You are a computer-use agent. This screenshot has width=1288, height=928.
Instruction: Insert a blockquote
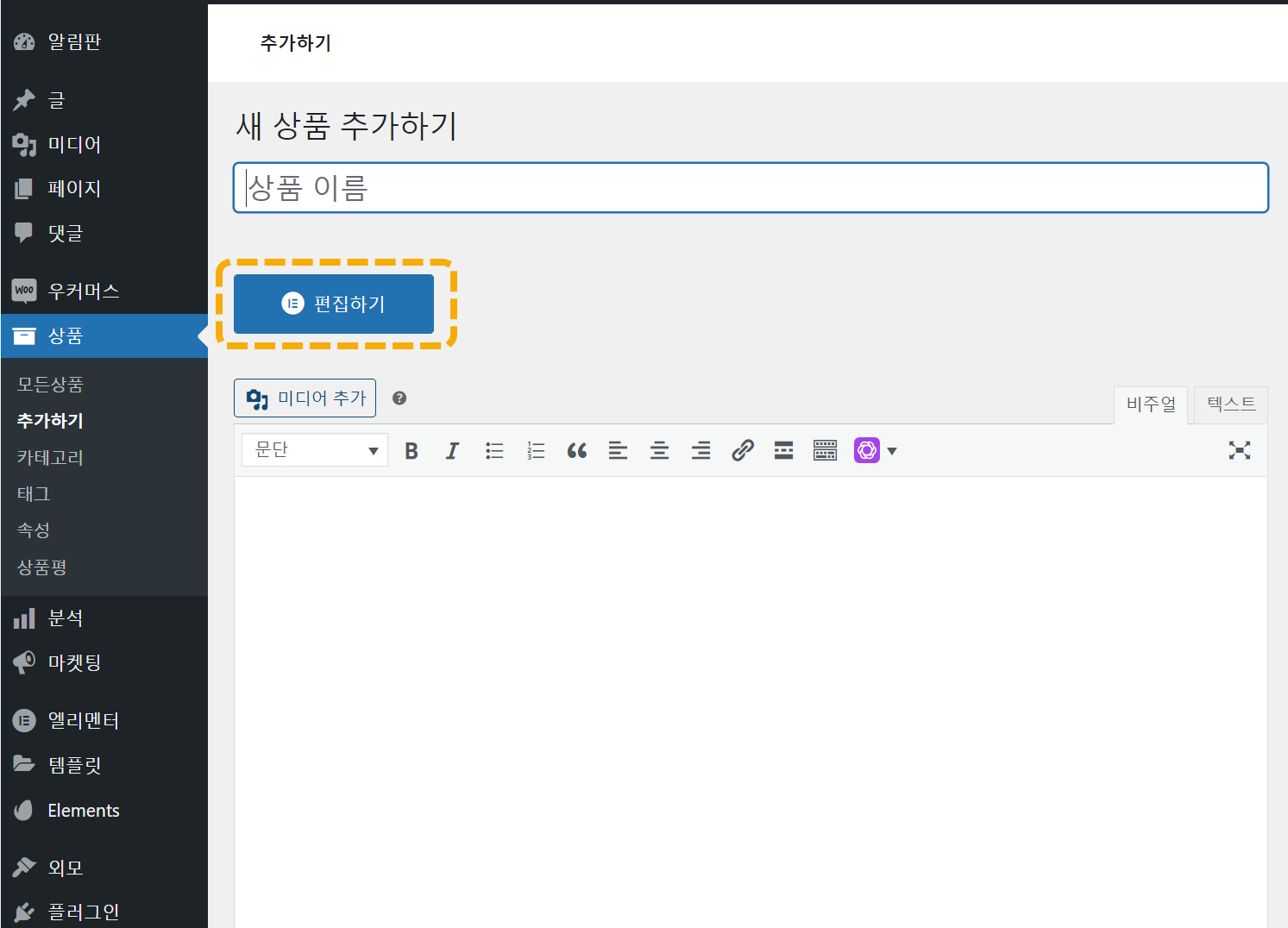click(576, 449)
